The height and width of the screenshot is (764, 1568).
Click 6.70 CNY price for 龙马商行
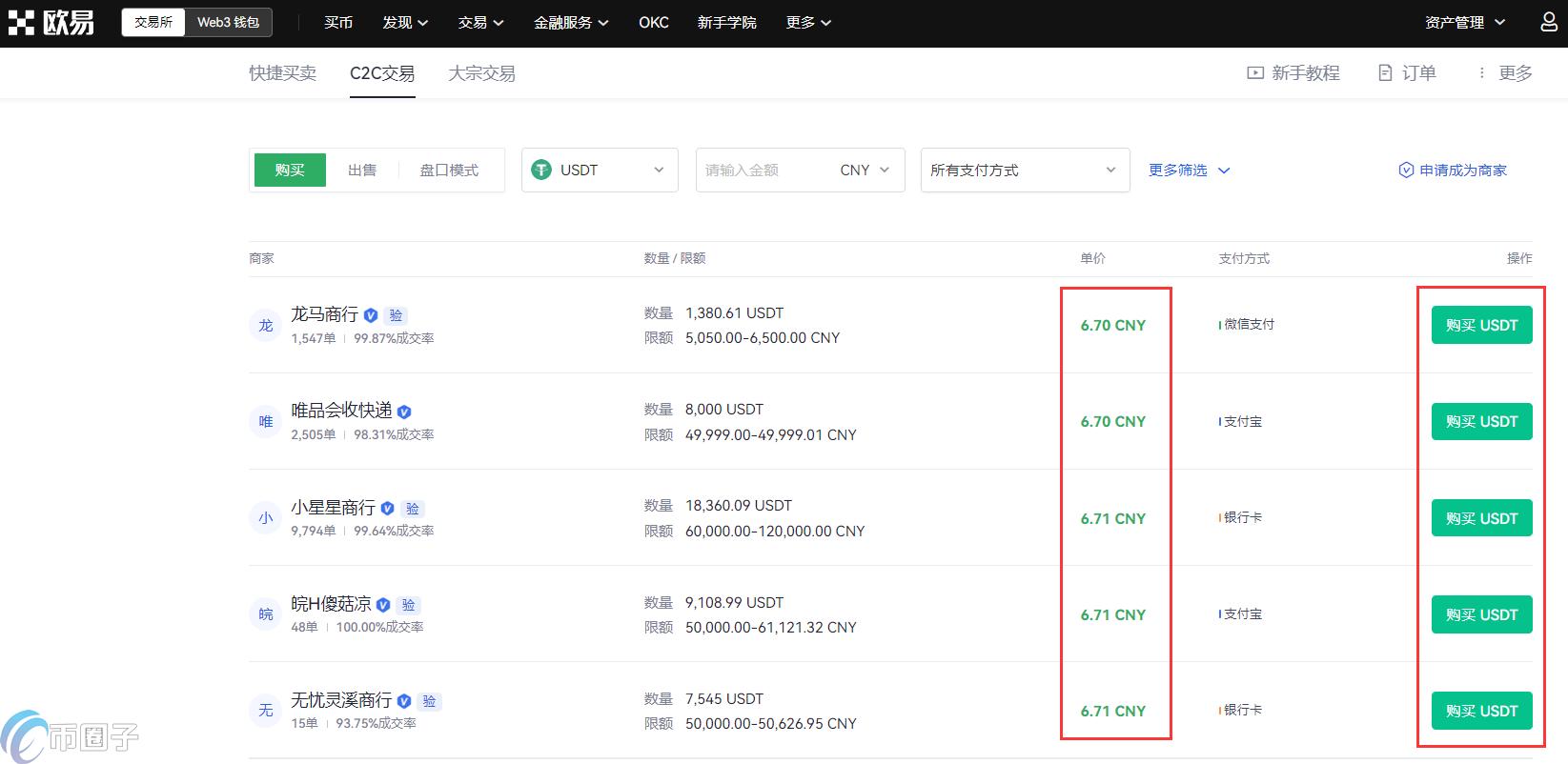[x=1113, y=325]
